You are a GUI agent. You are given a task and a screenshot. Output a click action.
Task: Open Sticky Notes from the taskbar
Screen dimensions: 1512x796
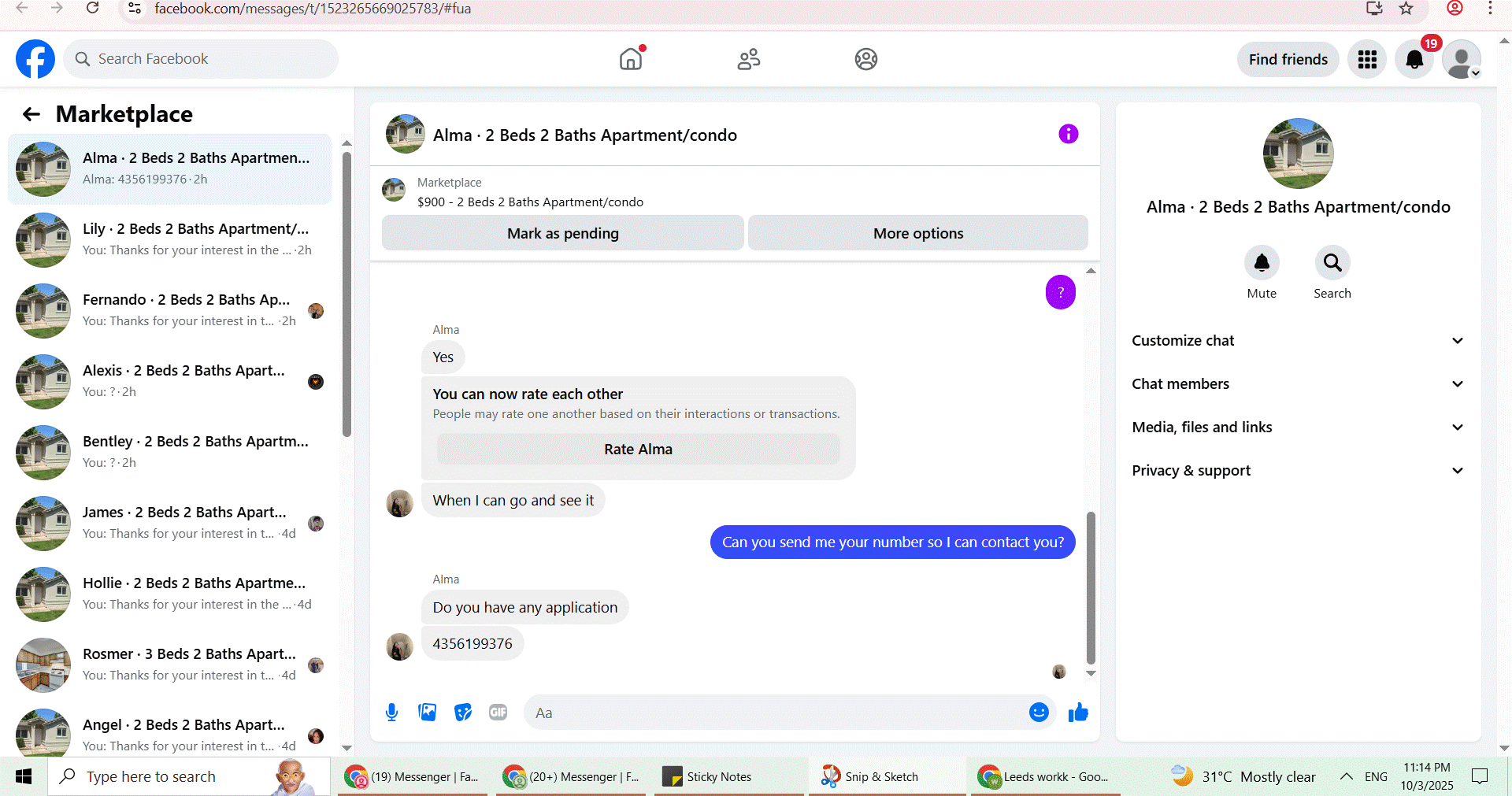pos(728,776)
